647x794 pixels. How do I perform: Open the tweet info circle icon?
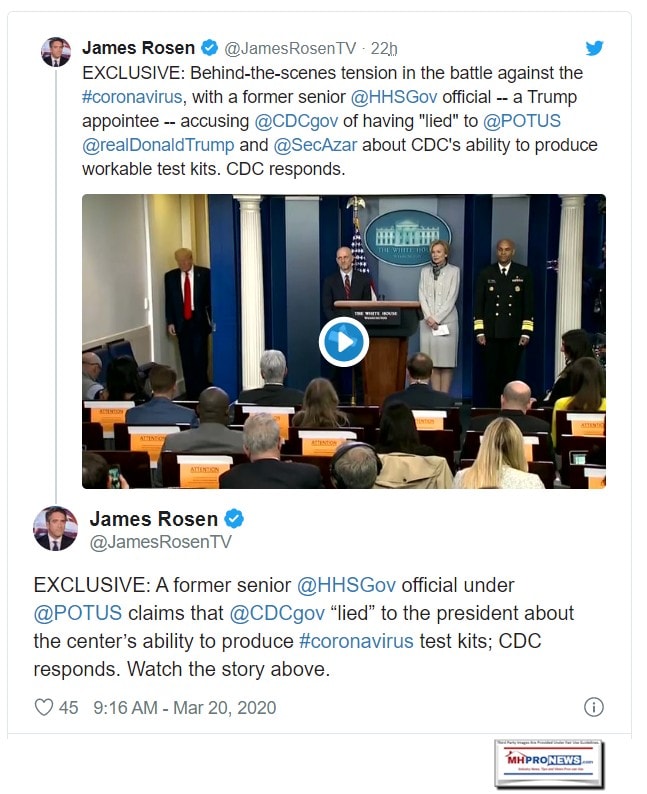(593, 707)
